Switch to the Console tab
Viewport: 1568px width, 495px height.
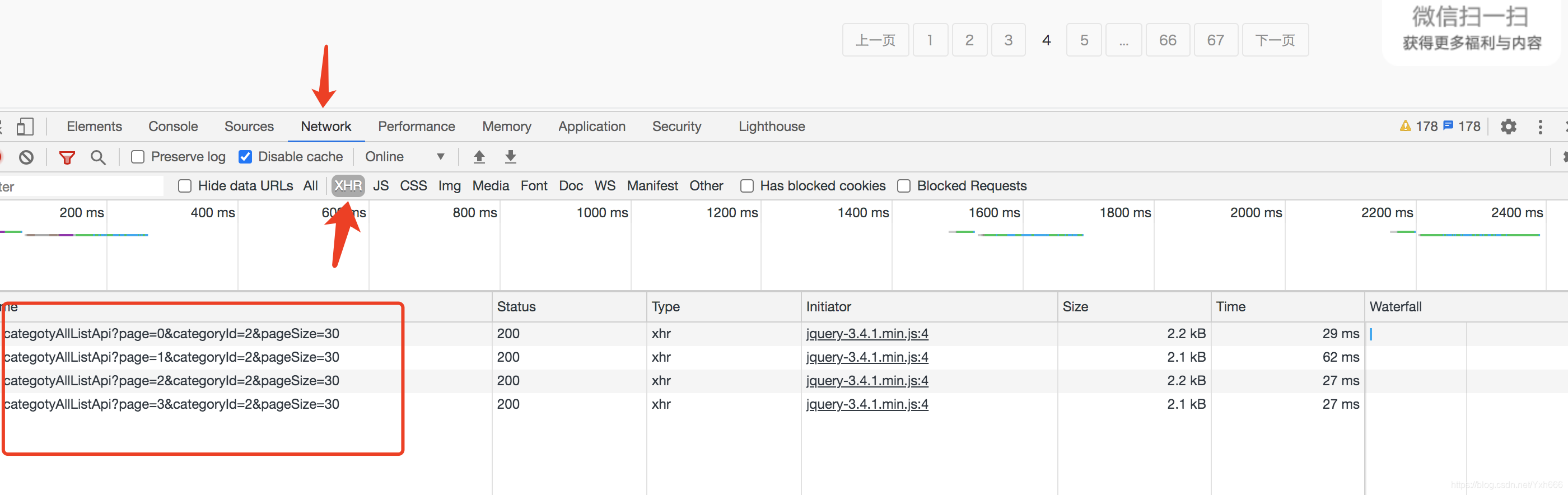173,126
